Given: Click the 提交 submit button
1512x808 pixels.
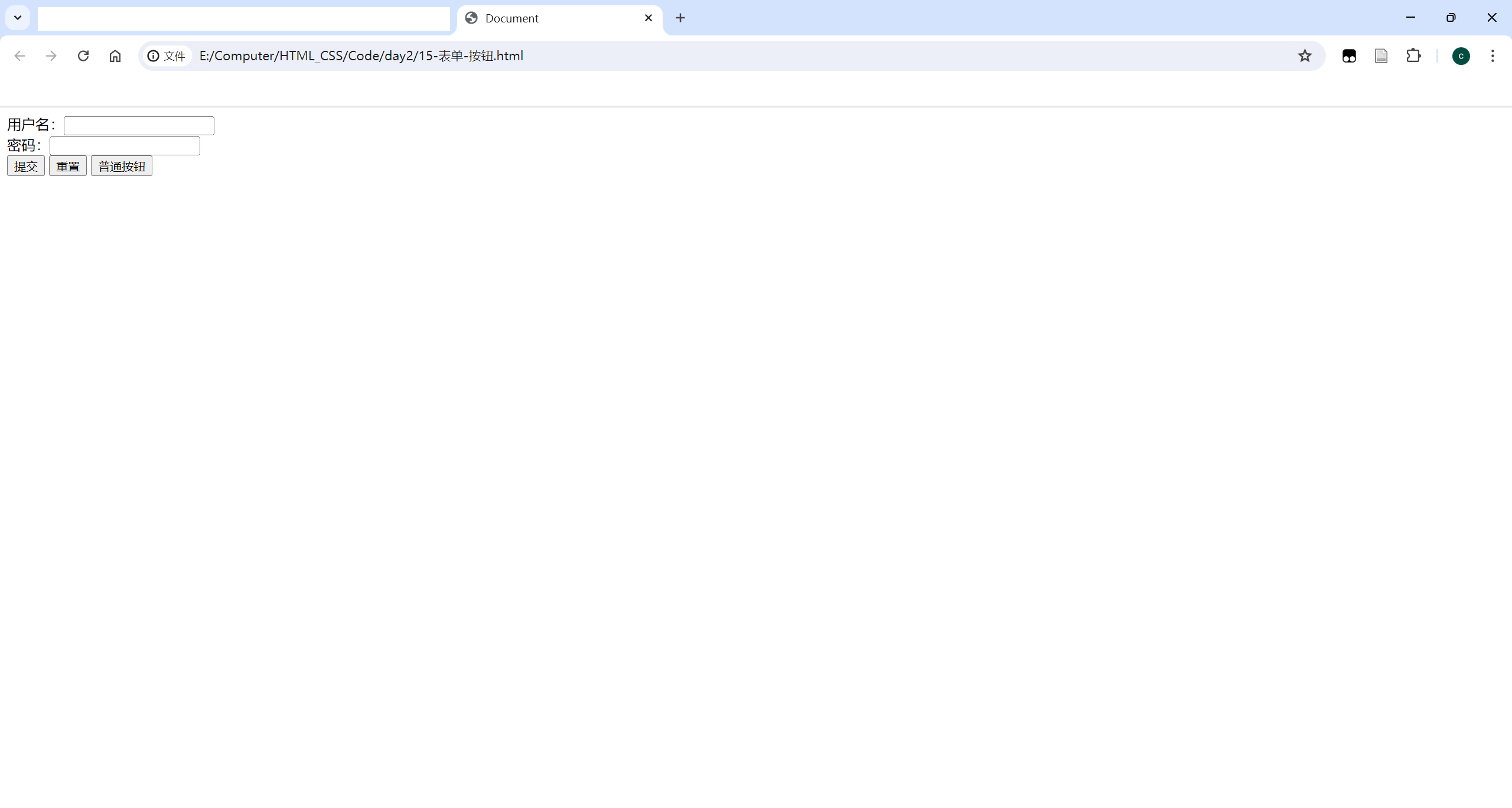Looking at the screenshot, I should click(26, 166).
